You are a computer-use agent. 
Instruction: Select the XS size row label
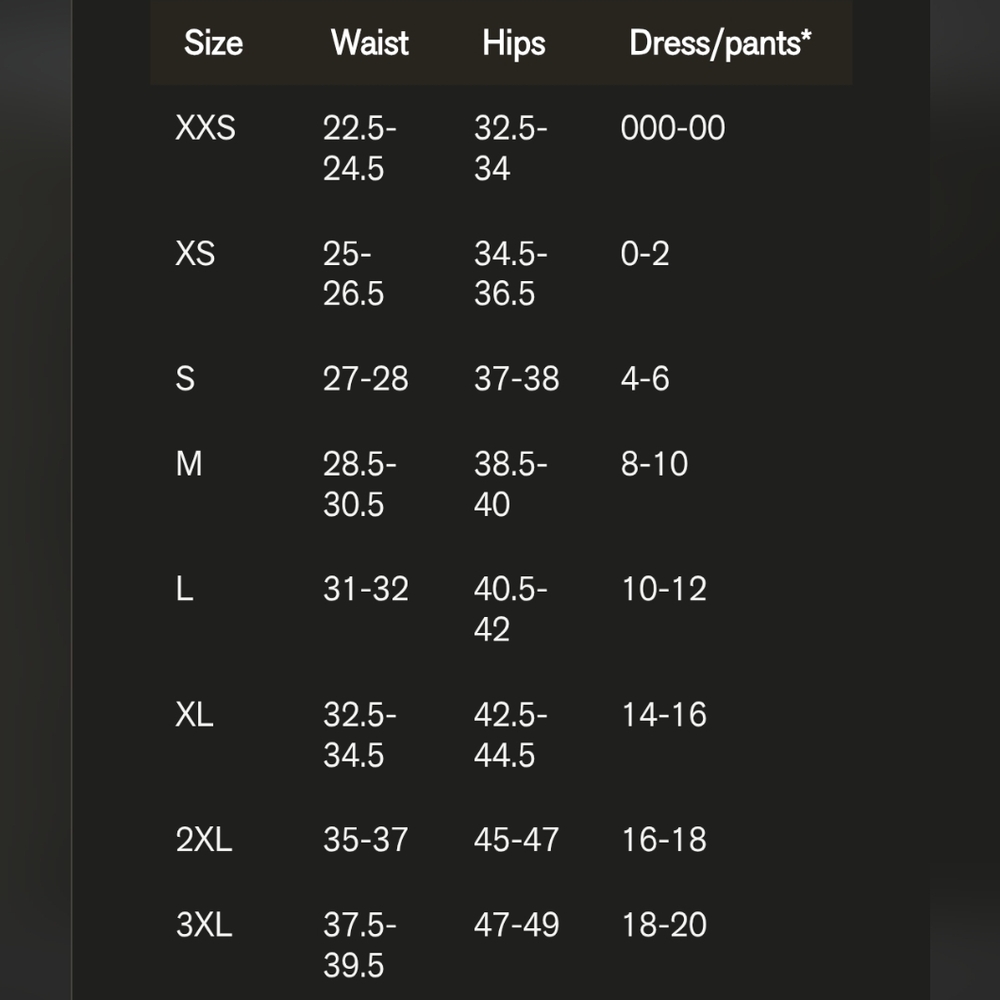click(x=195, y=254)
